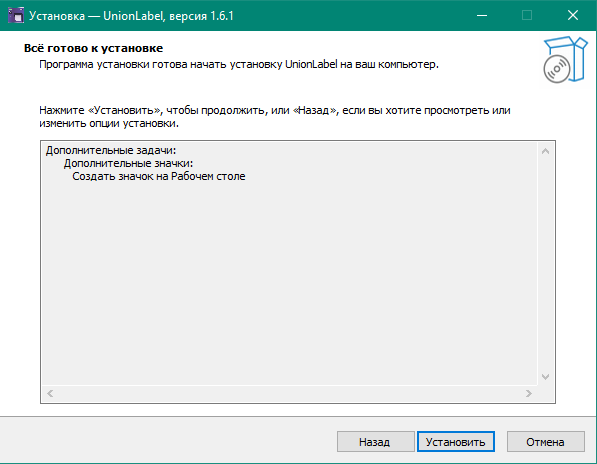Select the line 'Дополнительные задачи:'
597x464 pixels.
pyautogui.click(x=111, y=150)
